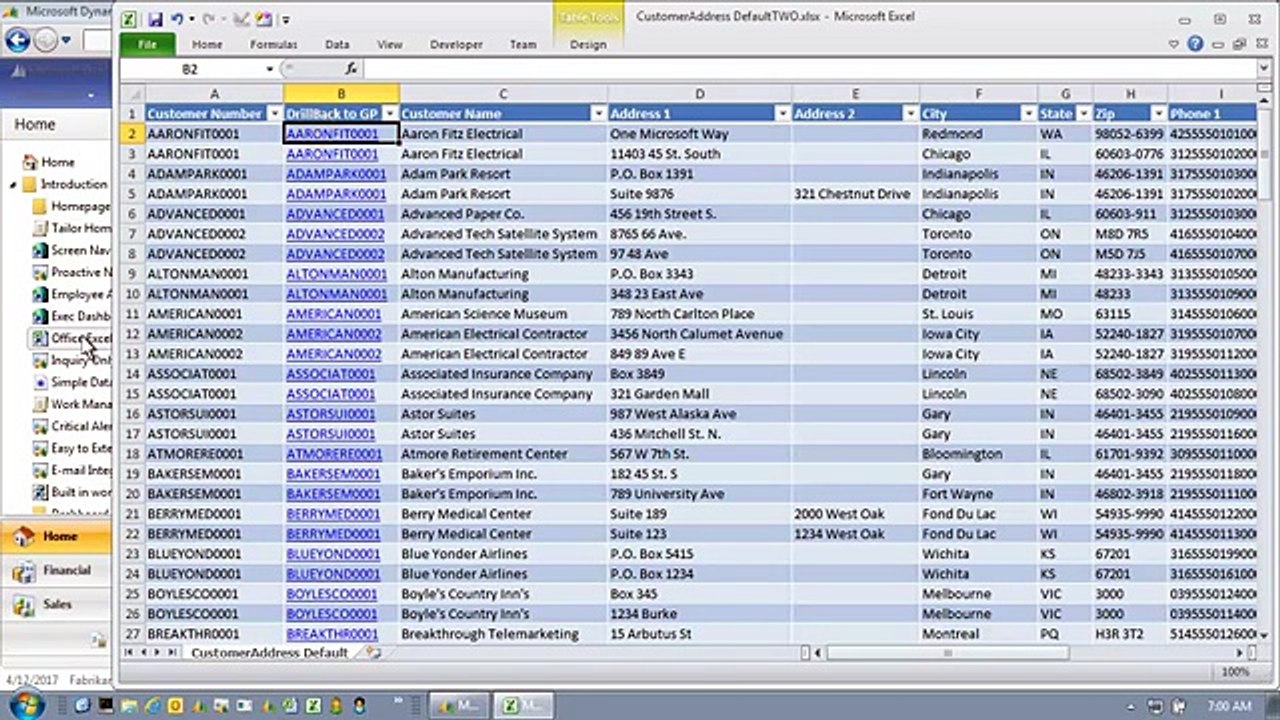Select column D header

[699, 94]
